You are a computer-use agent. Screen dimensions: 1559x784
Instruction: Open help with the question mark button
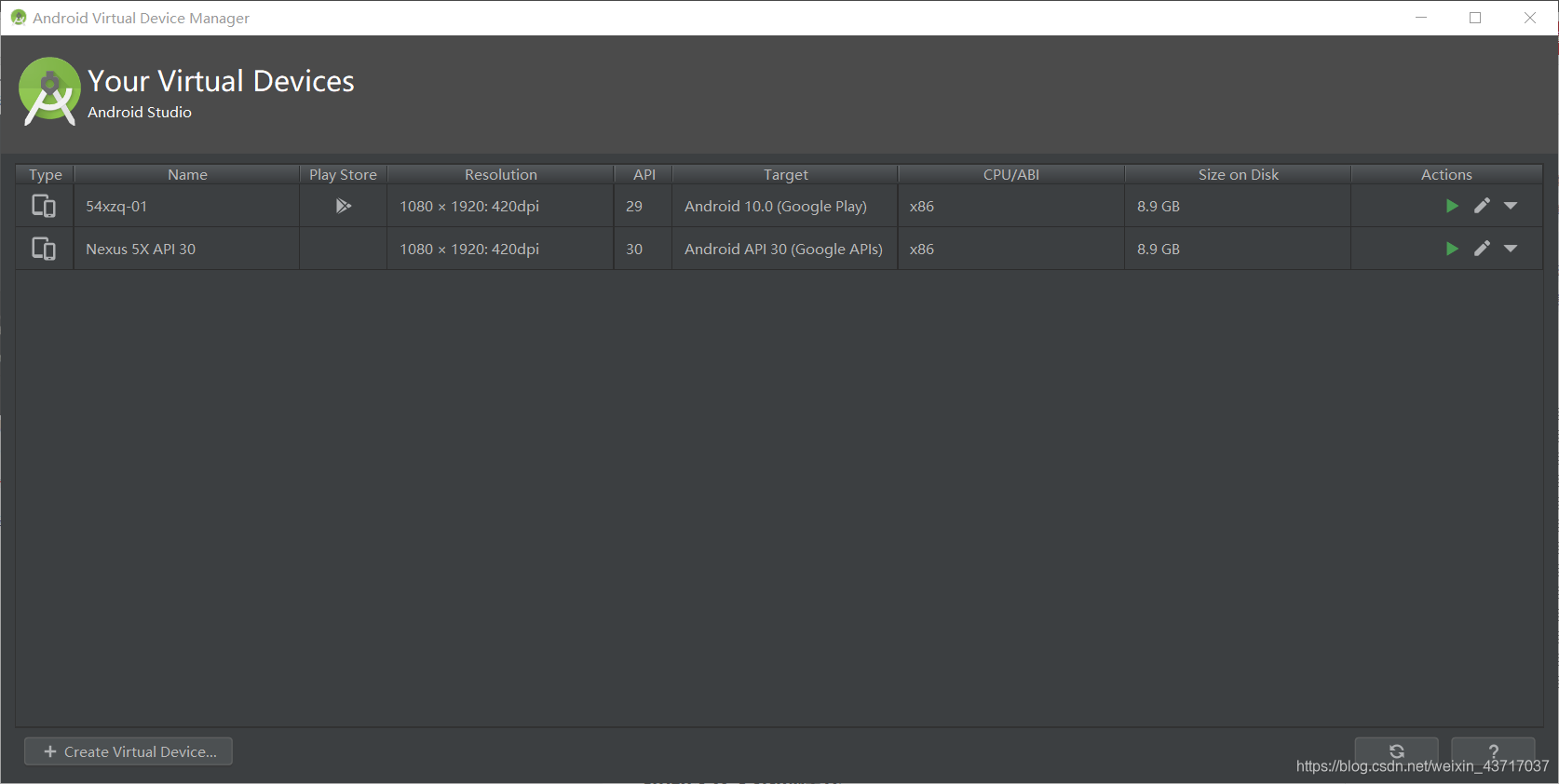pyautogui.click(x=1493, y=750)
